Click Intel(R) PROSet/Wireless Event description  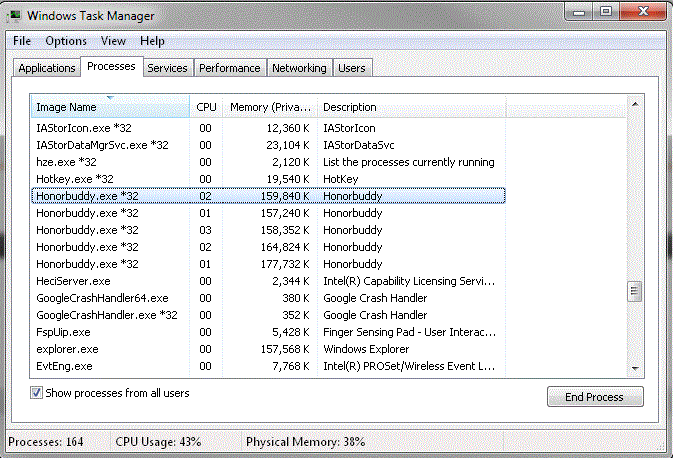[409, 366]
